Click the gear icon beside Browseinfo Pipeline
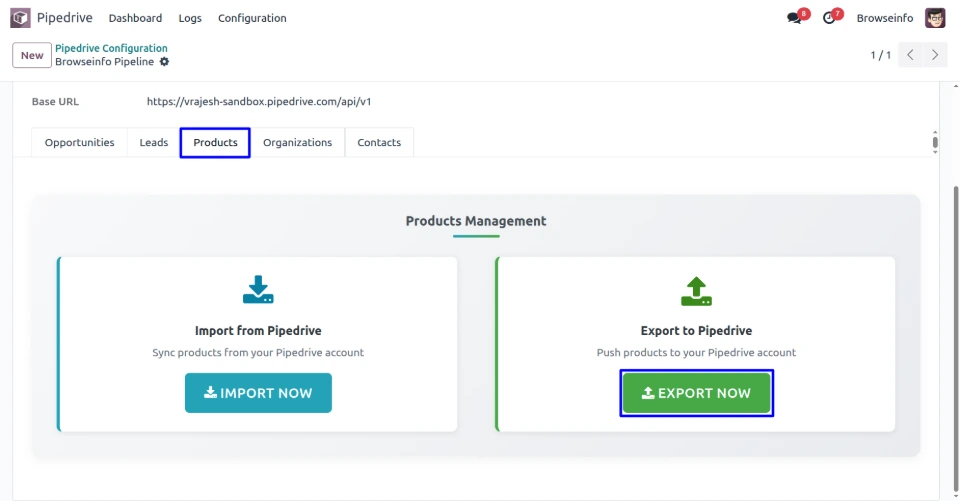This screenshot has width=960, height=501. click(165, 62)
